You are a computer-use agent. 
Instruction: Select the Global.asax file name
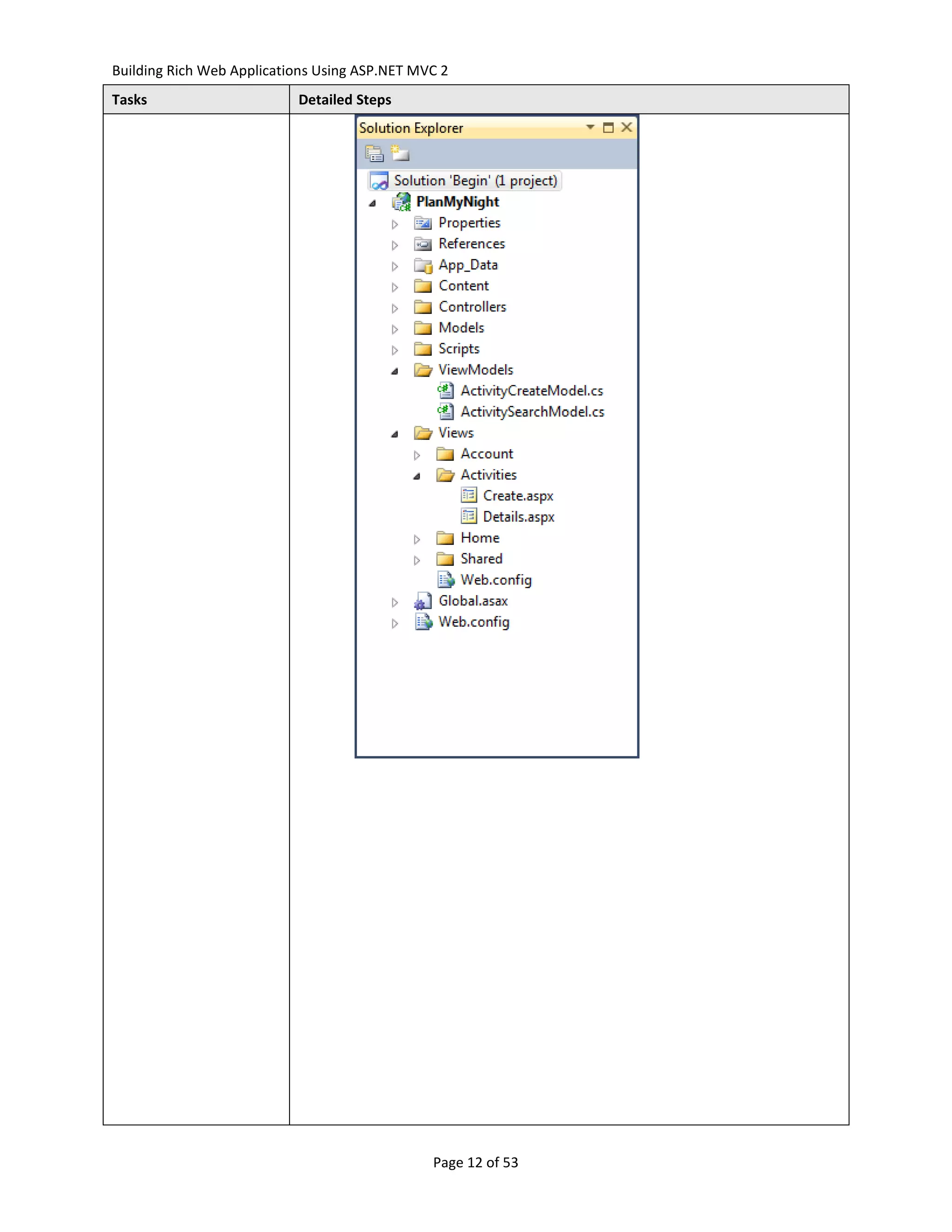click(x=473, y=601)
